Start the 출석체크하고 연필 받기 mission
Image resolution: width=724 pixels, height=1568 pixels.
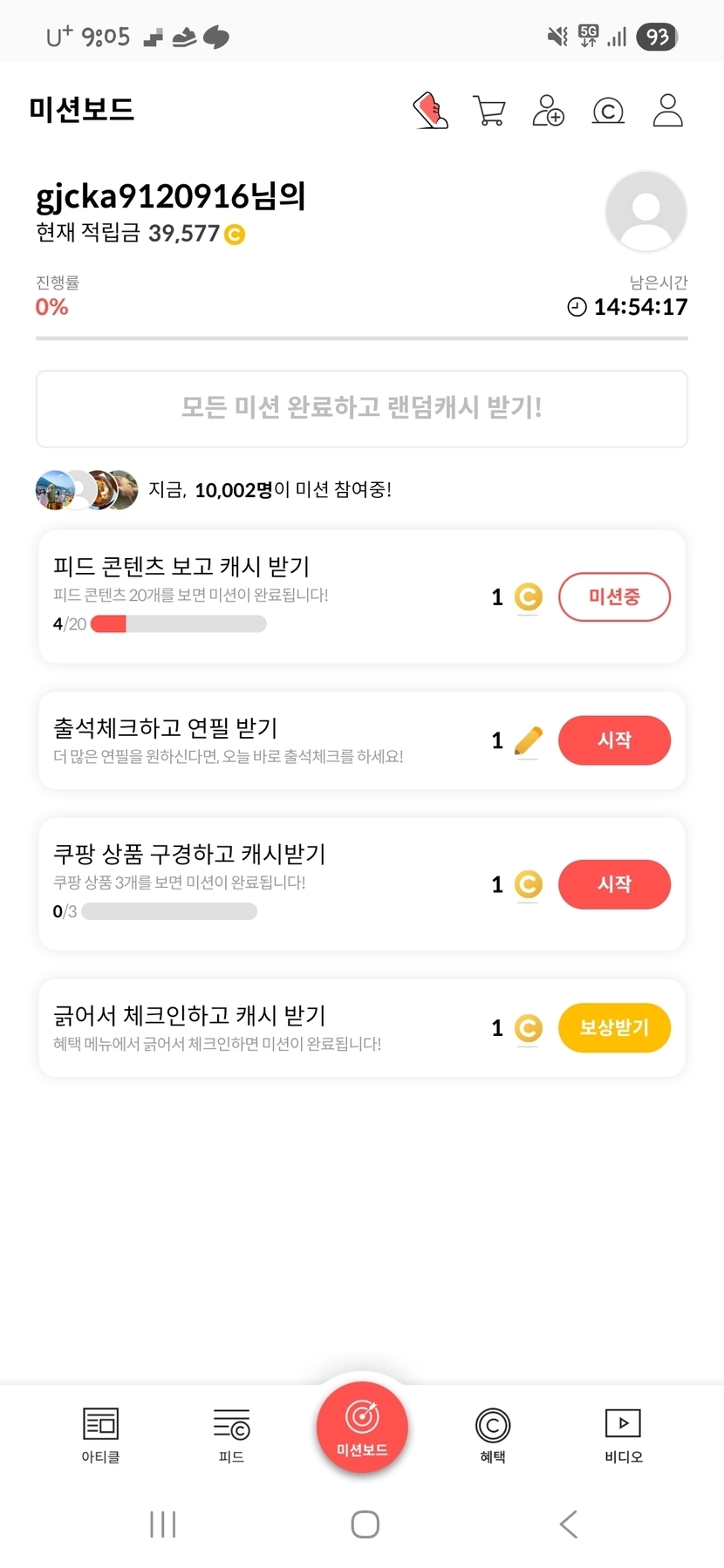(614, 740)
